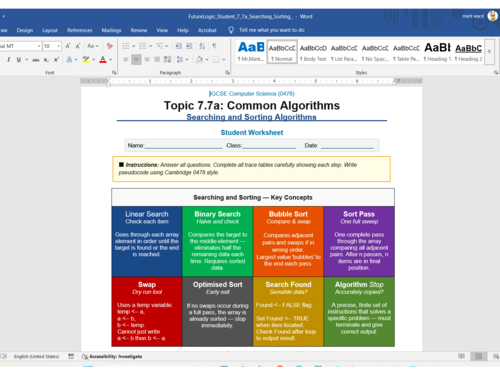500x375 pixels.
Task: Center the paragraph text
Action: [x=136, y=60]
